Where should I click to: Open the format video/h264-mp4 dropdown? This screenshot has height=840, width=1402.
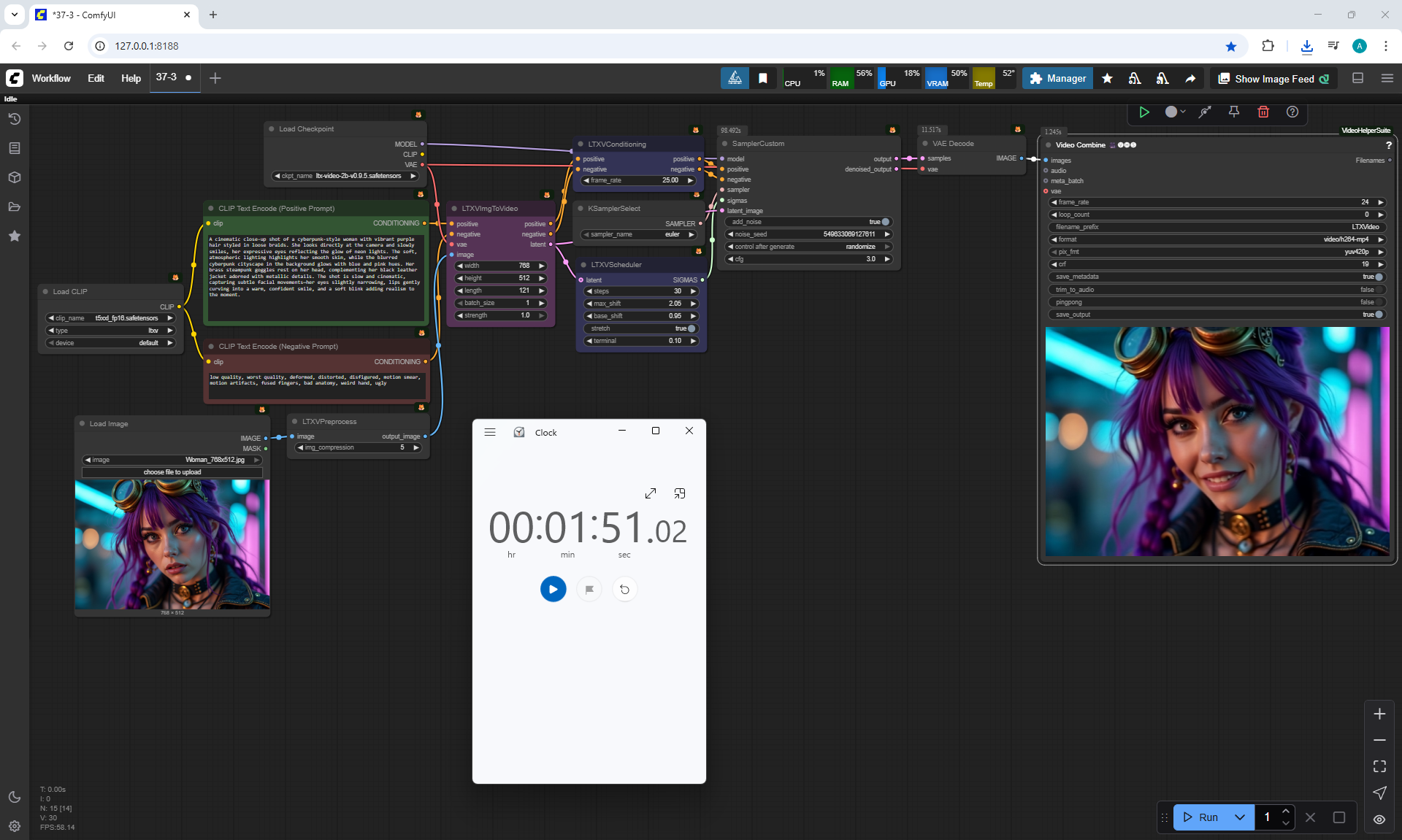(x=1217, y=239)
